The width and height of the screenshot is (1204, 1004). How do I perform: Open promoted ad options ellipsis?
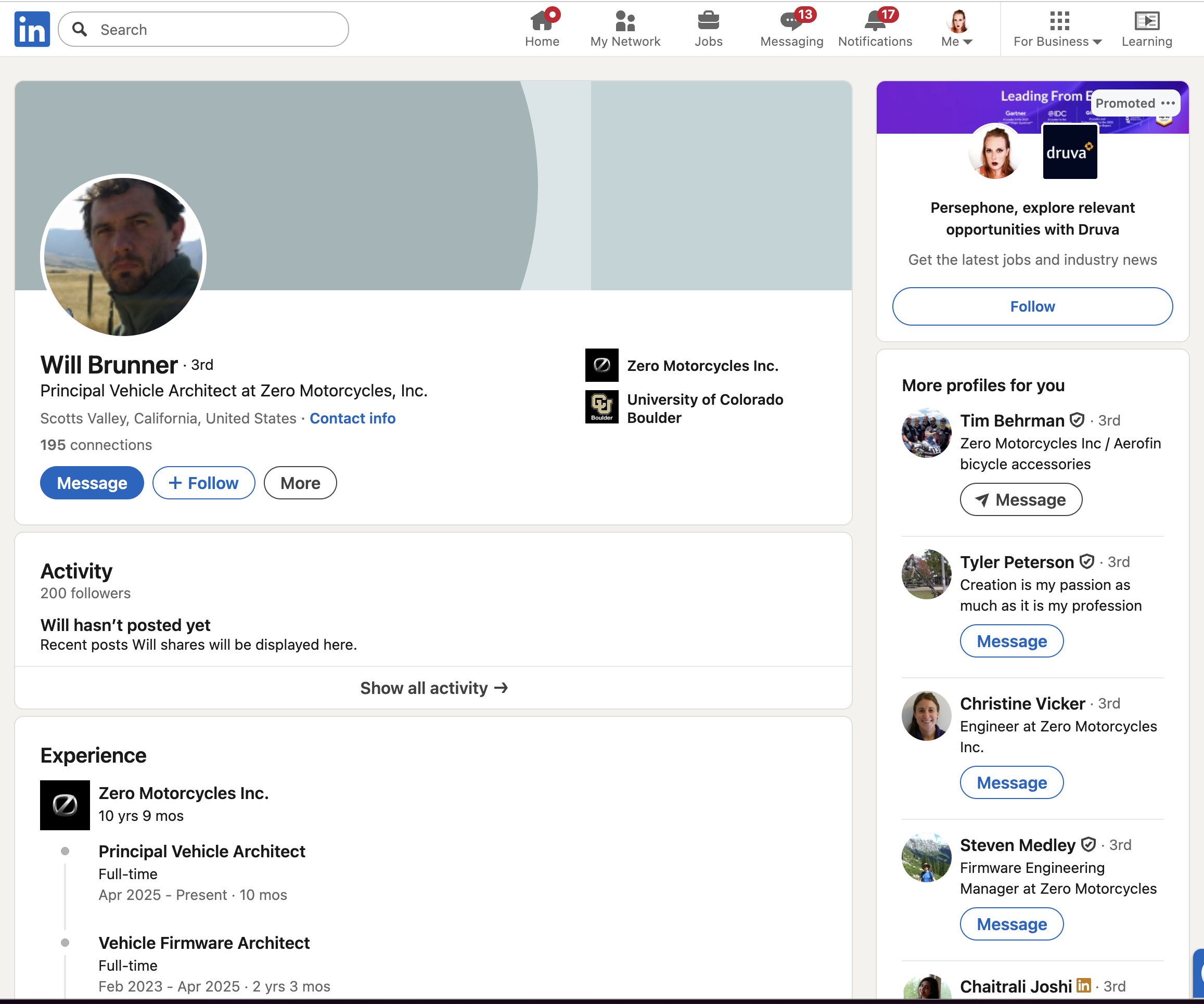1168,103
